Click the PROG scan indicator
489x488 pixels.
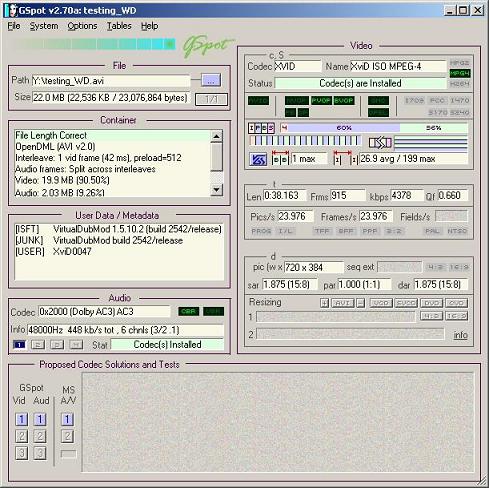point(261,231)
